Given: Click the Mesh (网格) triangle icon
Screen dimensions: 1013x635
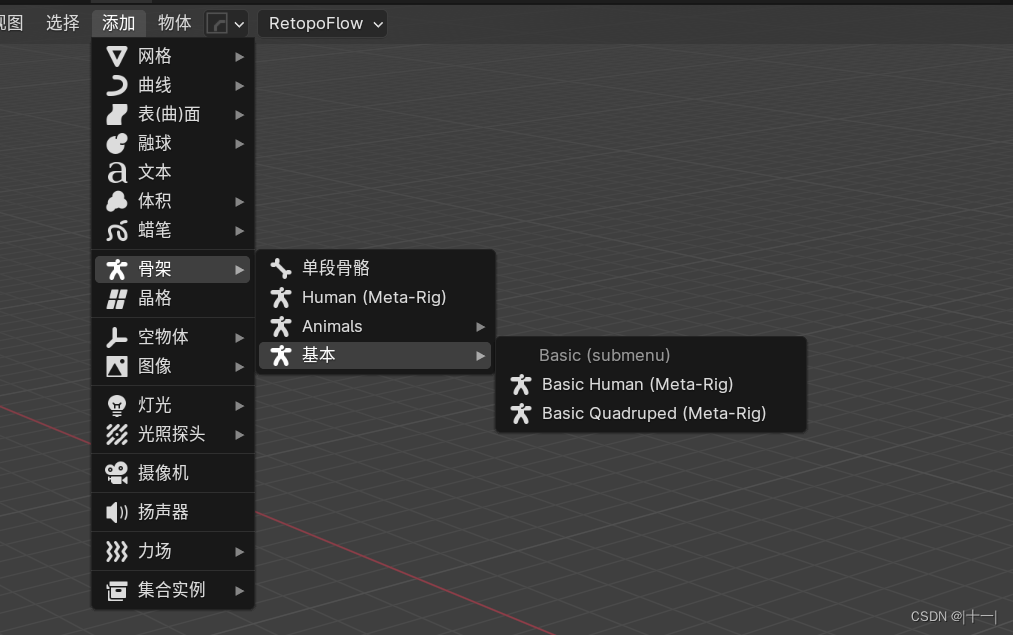Looking at the screenshot, I should pos(117,56).
